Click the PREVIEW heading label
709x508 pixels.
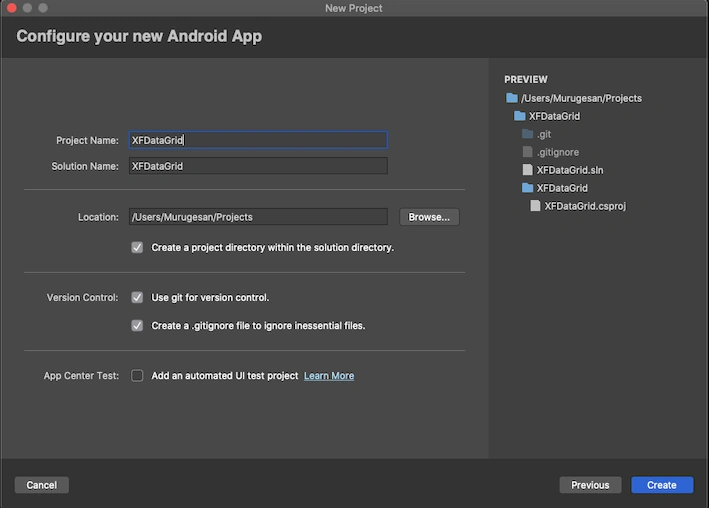(x=526, y=79)
